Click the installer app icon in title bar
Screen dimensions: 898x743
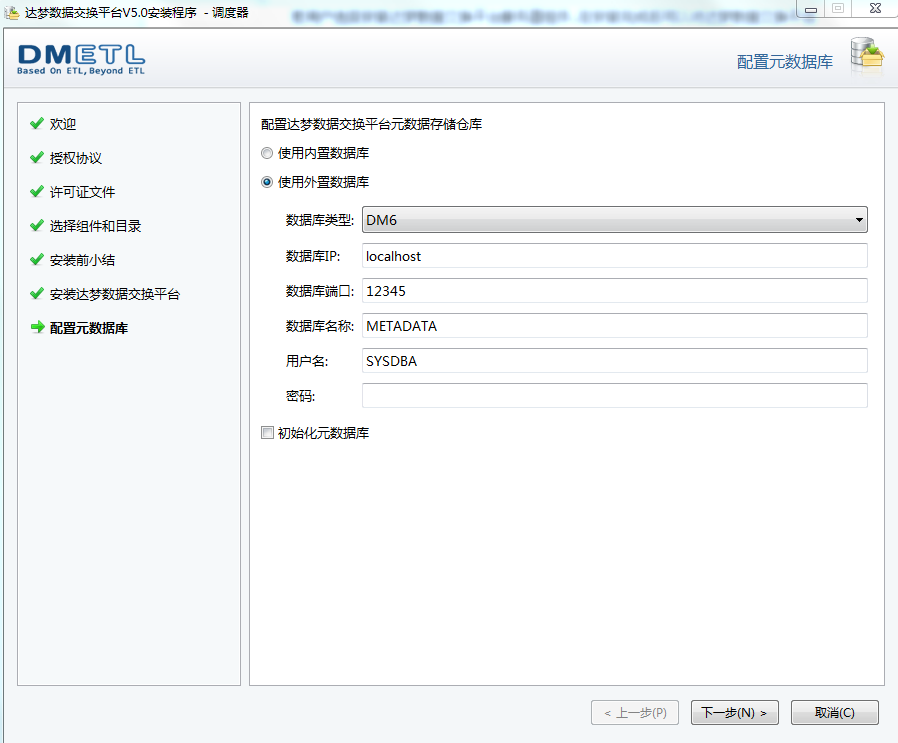[x=11, y=11]
